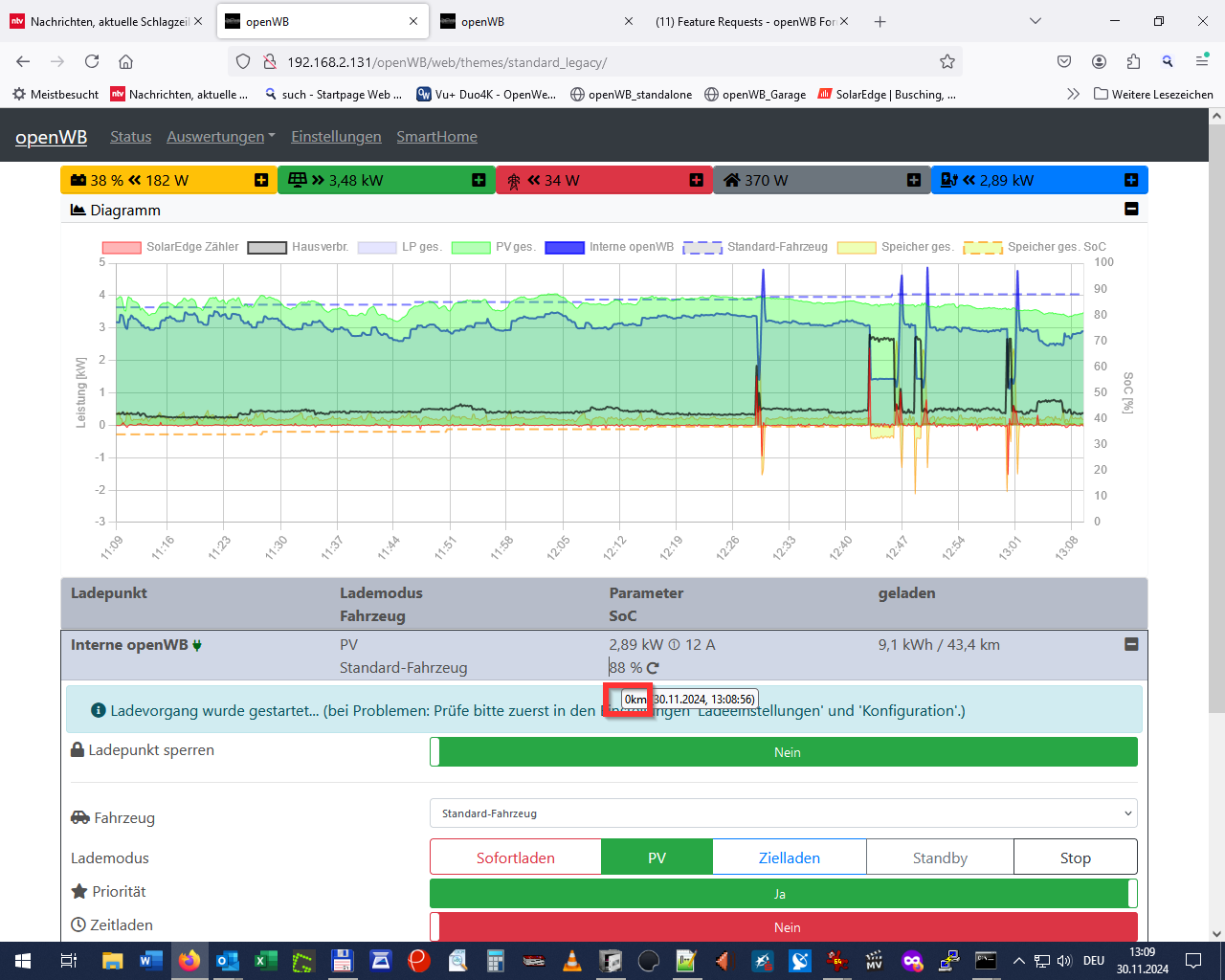Screen dimensions: 1225x980
Task: Toggle the Zeitladen switch
Action: 784,926
